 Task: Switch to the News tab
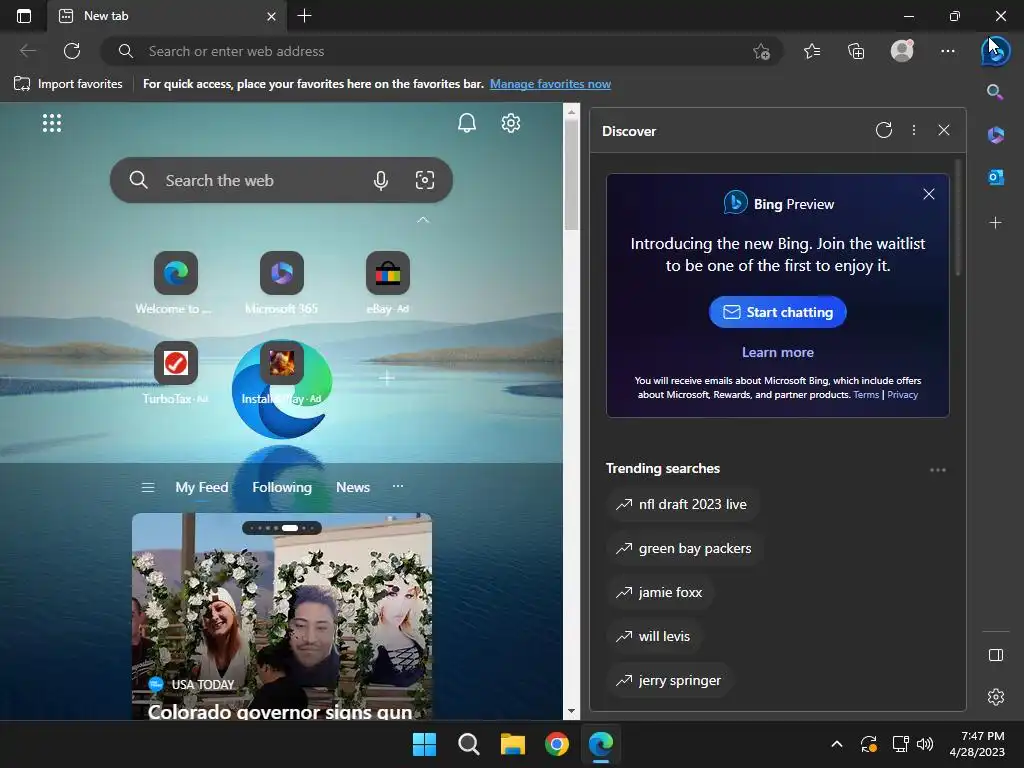click(353, 487)
